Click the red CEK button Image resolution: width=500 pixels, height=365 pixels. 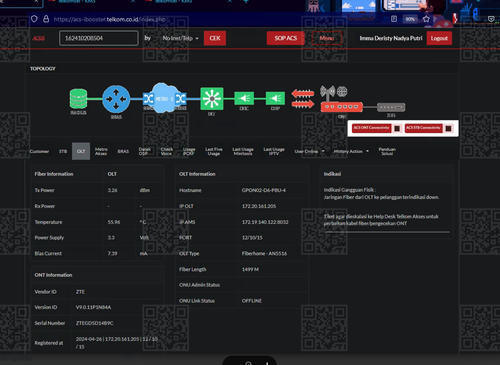click(x=215, y=38)
